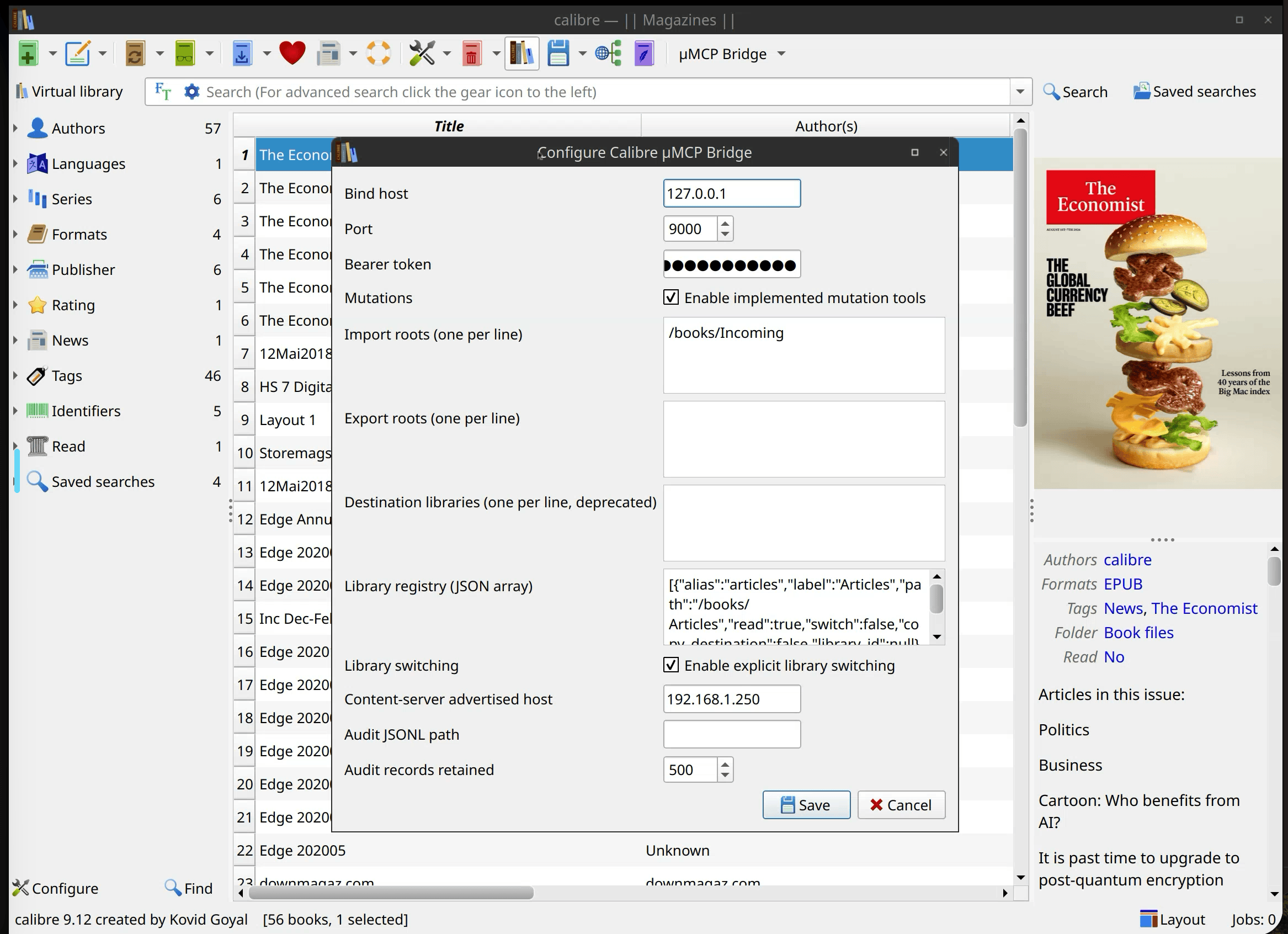Click the full text search FT icon
1288x934 pixels.
tap(163, 92)
